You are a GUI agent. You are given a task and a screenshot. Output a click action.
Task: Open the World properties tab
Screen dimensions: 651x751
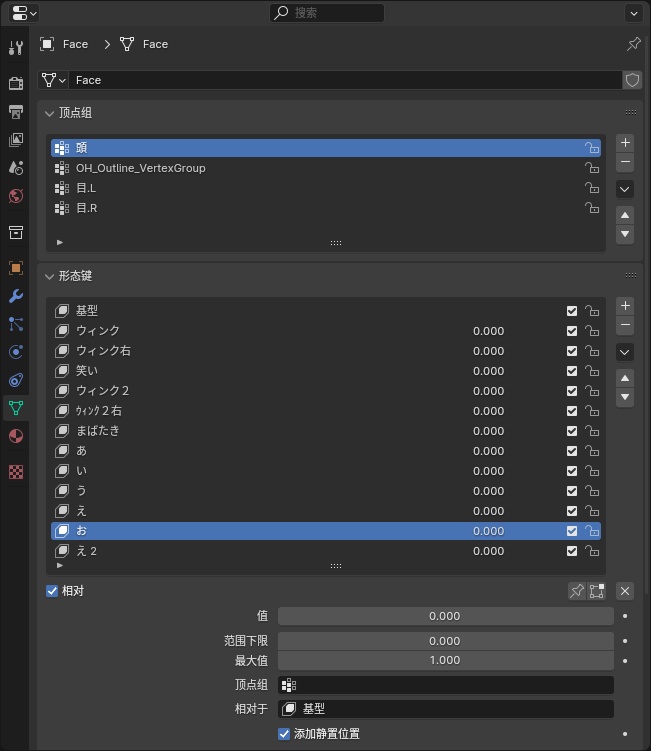tap(16, 196)
